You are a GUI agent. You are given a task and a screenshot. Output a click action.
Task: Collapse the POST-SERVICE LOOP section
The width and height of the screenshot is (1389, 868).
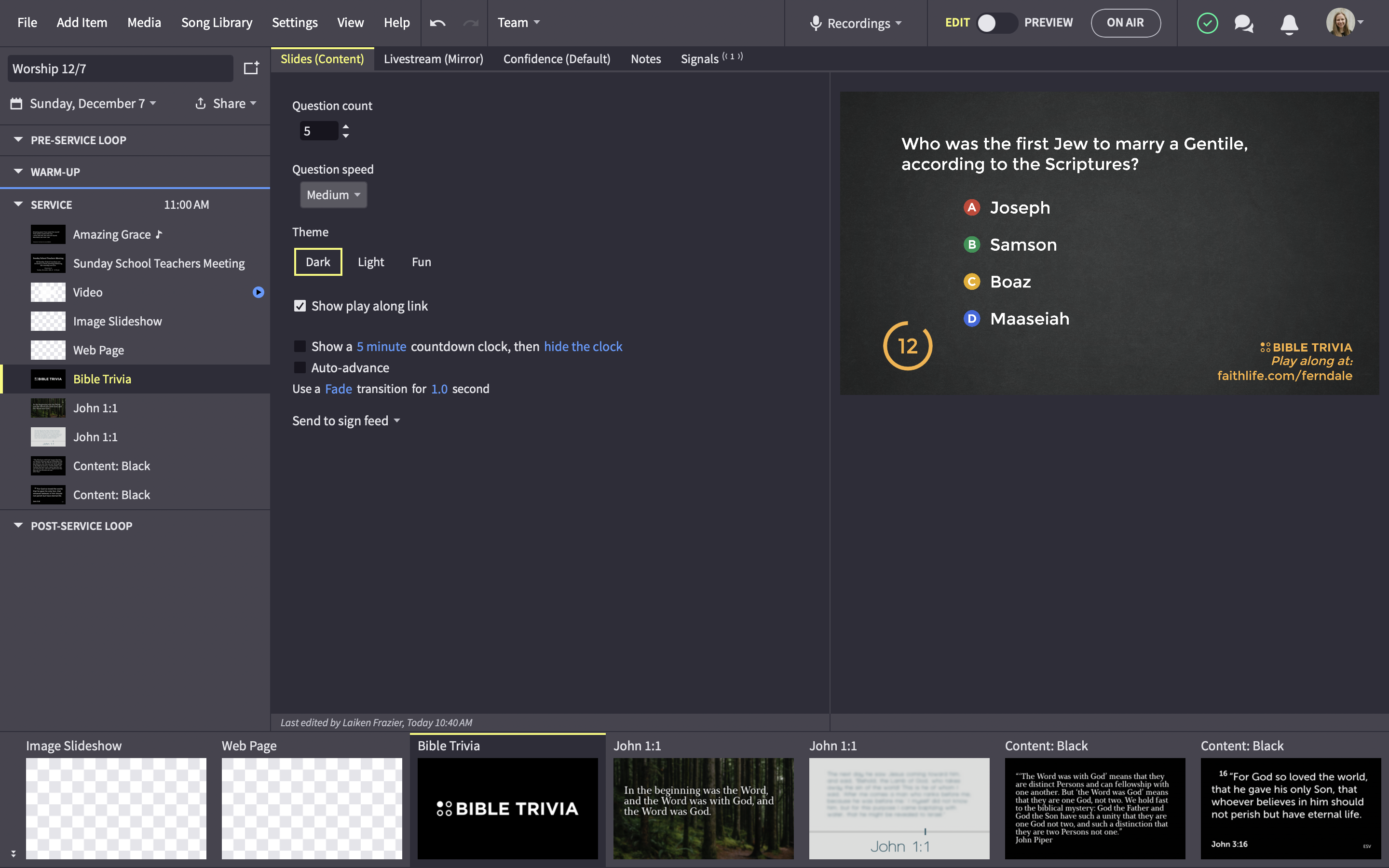(x=18, y=525)
